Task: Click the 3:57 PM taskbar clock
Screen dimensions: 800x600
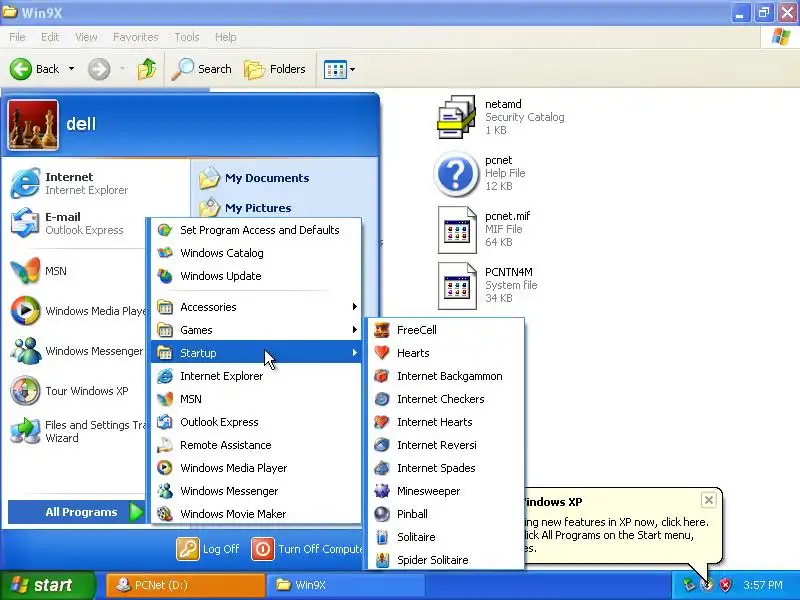Action: [x=763, y=585]
